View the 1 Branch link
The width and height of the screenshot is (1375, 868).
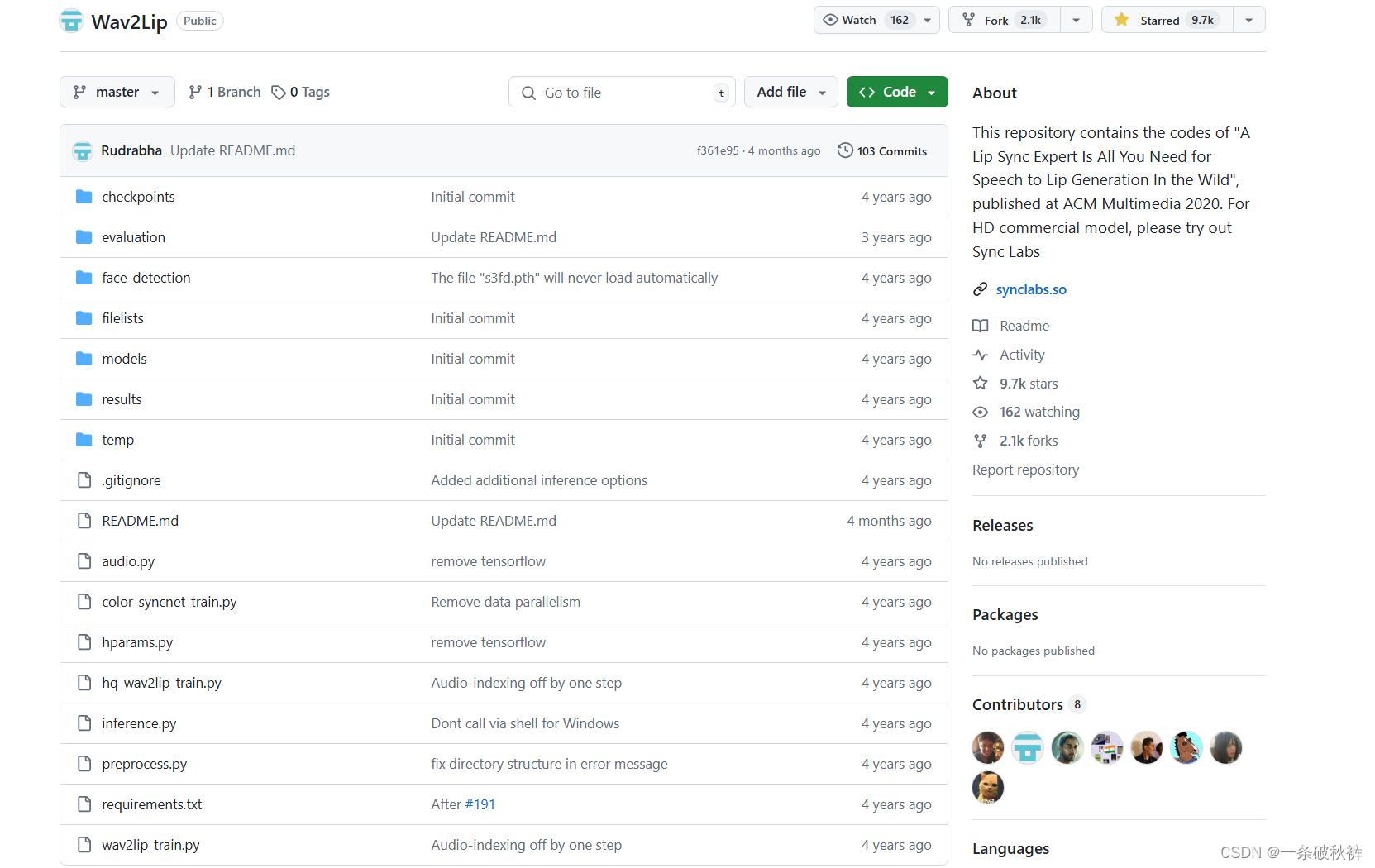pos(225,92)
